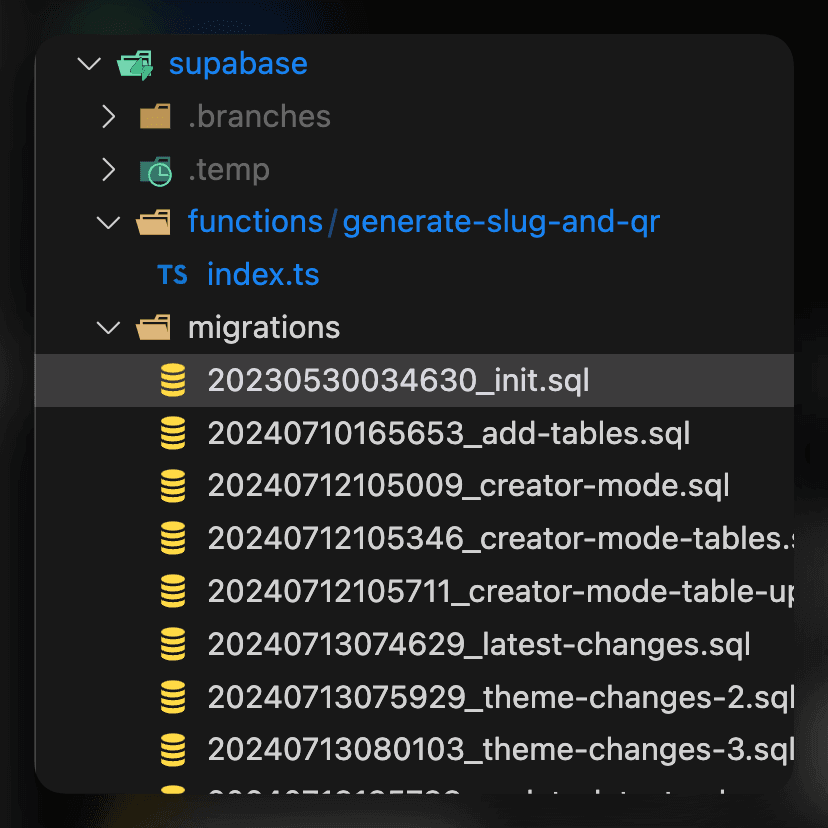The width and height of the screenshot is (828, 828).
Task: Collapse the supabase root folder chevron
Action: coord(89,64)
